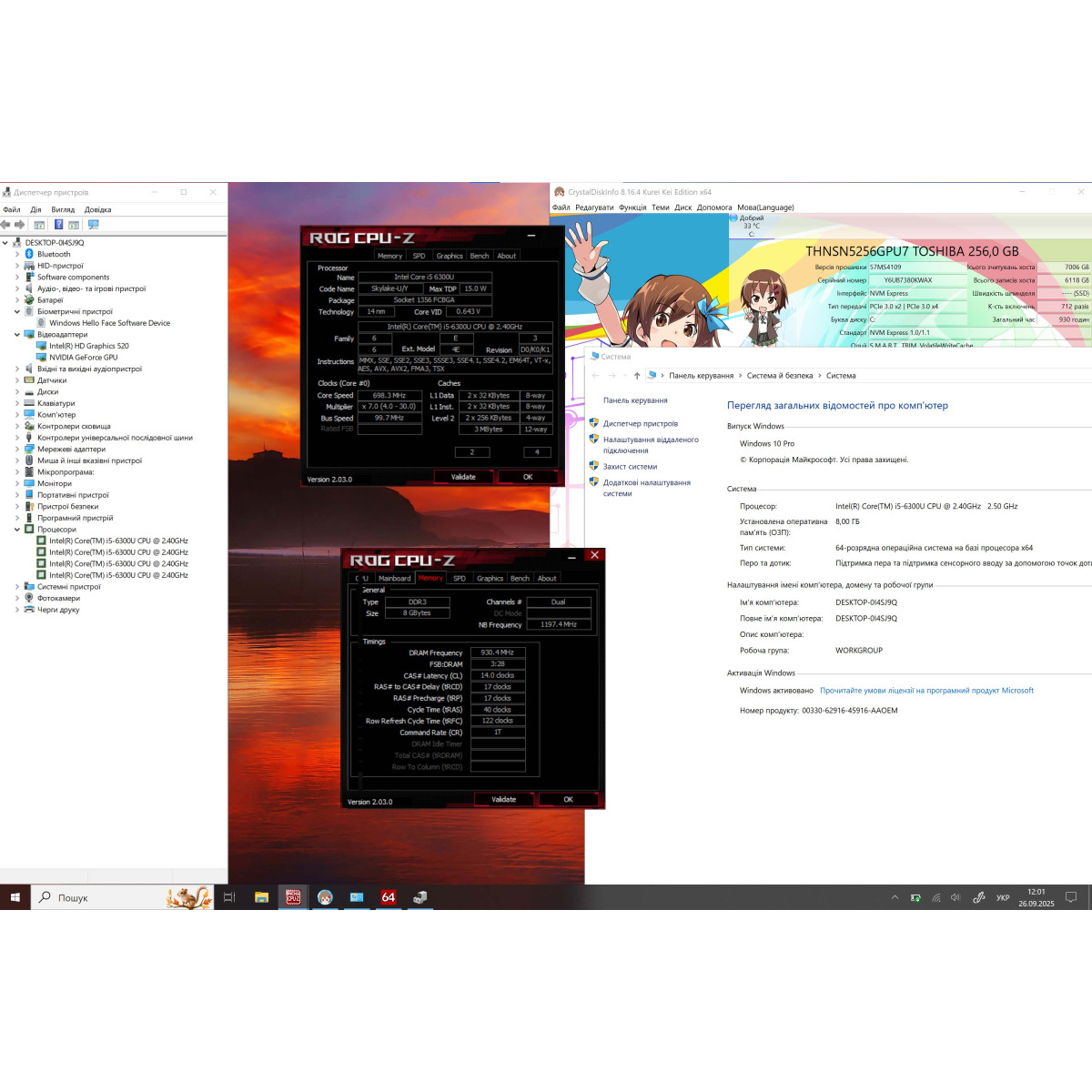Click the Device Manager taskbar icon

420,897
